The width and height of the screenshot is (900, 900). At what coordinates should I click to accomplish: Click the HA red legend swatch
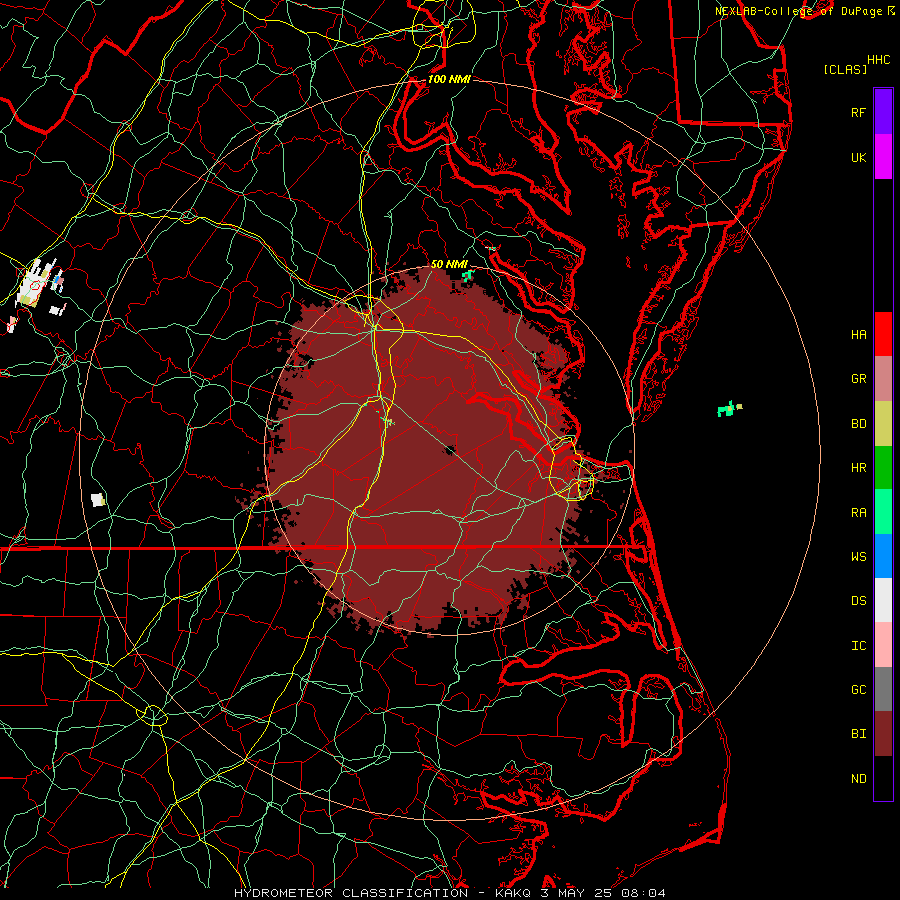tap(883, 334)
